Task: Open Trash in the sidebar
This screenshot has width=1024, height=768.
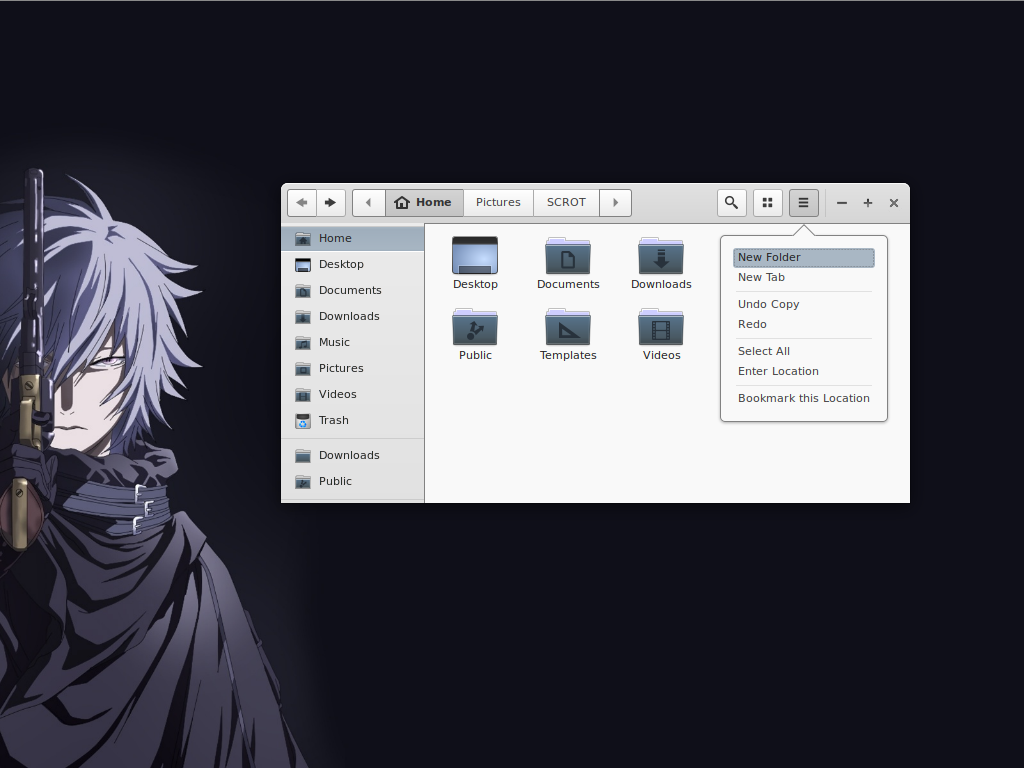Action: click(353, 421)
